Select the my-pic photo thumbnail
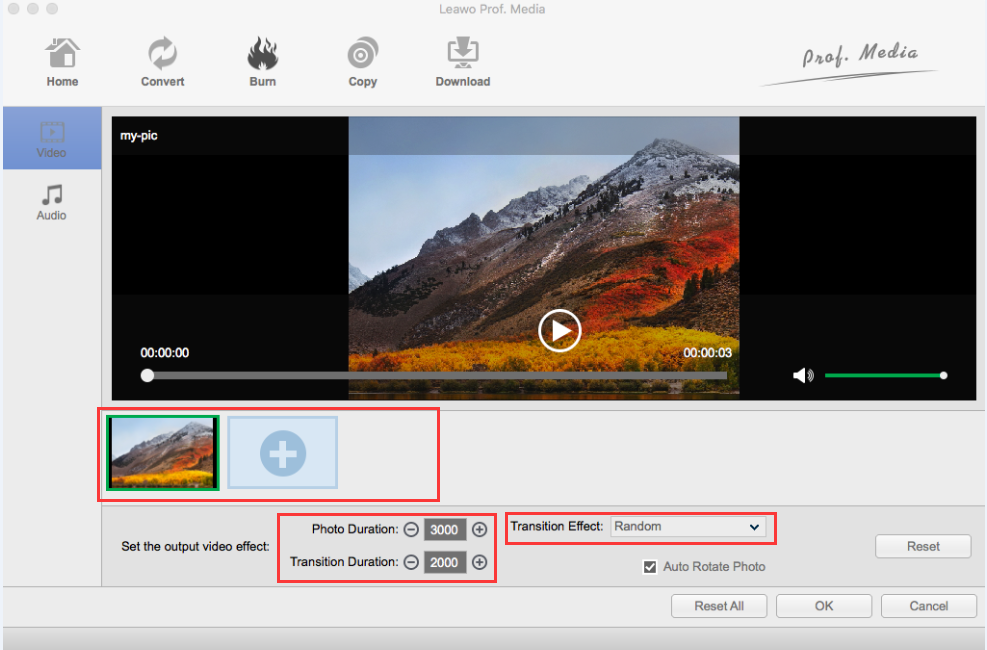 pyautogui.click(x=161, y=452)
